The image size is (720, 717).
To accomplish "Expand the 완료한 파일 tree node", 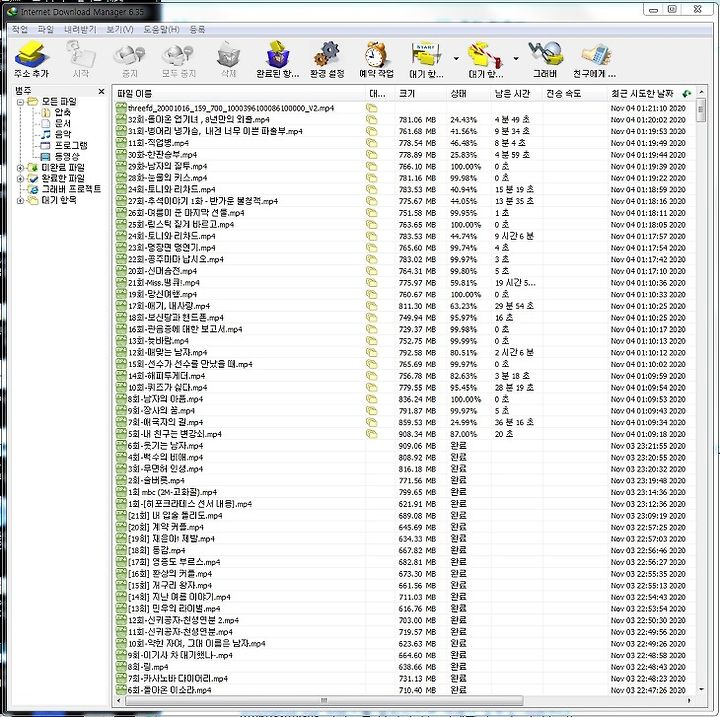I will pos(20,179).
